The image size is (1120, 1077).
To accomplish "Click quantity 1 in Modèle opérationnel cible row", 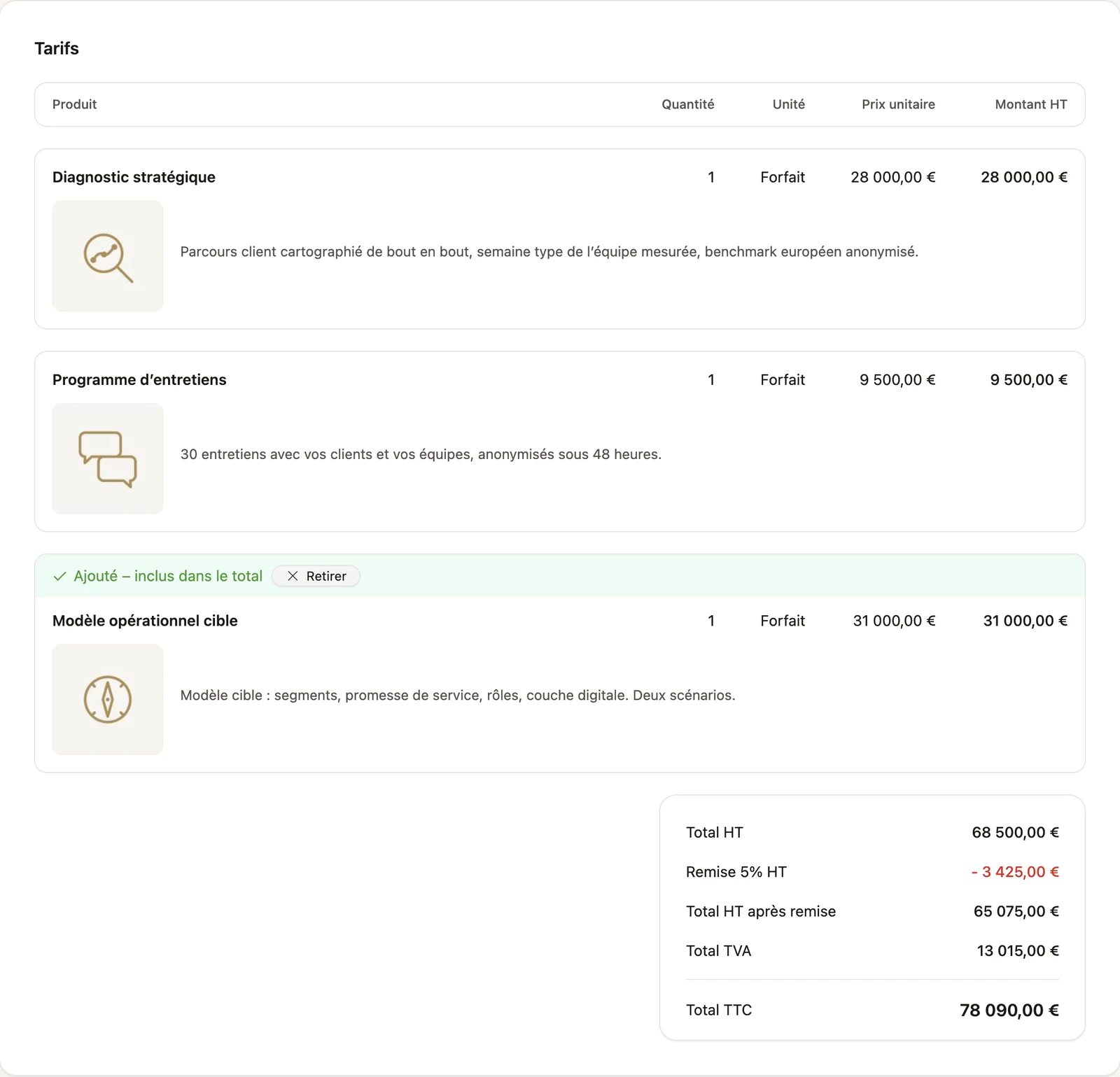I will click(711, 621).
